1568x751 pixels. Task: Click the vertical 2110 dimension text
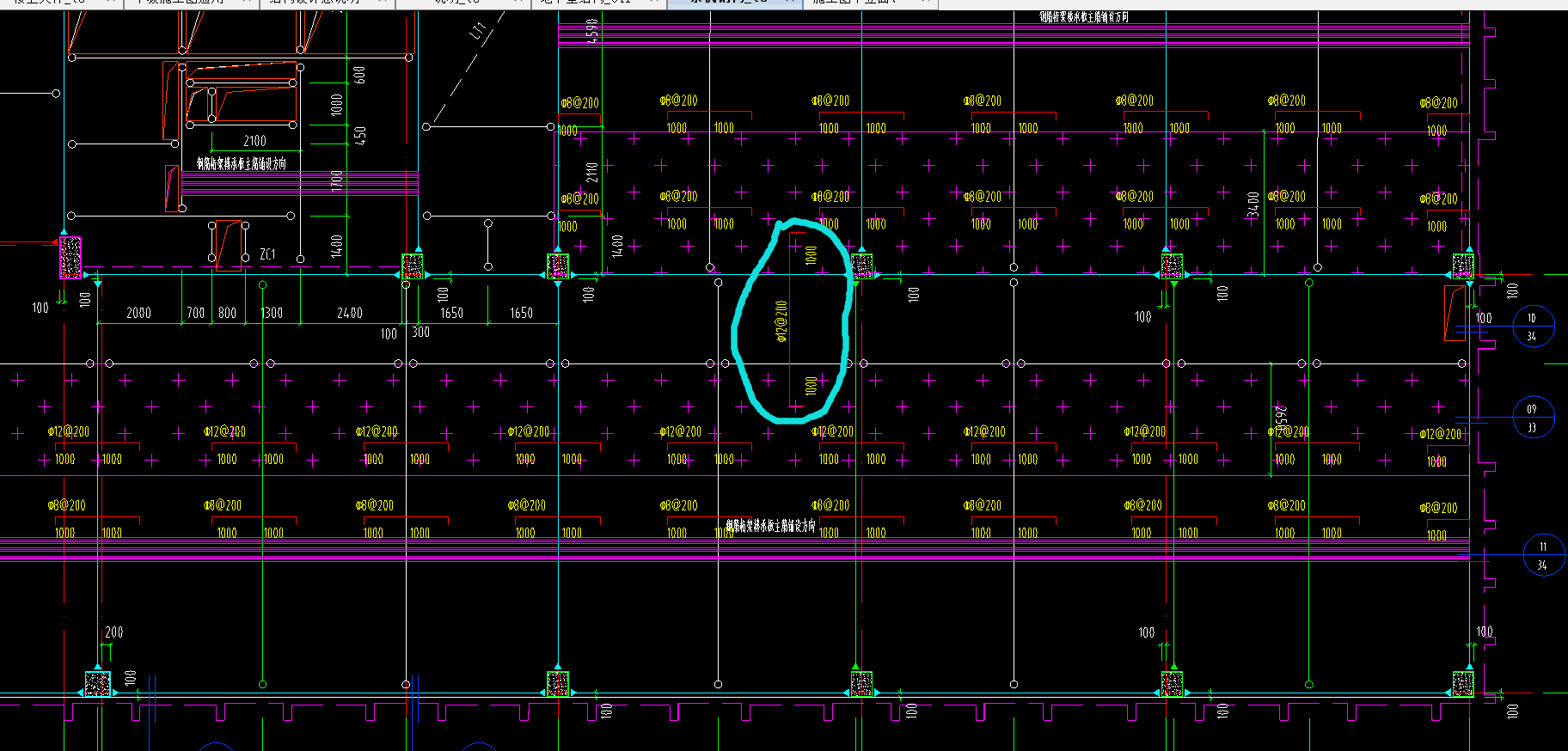coord(591,172)
